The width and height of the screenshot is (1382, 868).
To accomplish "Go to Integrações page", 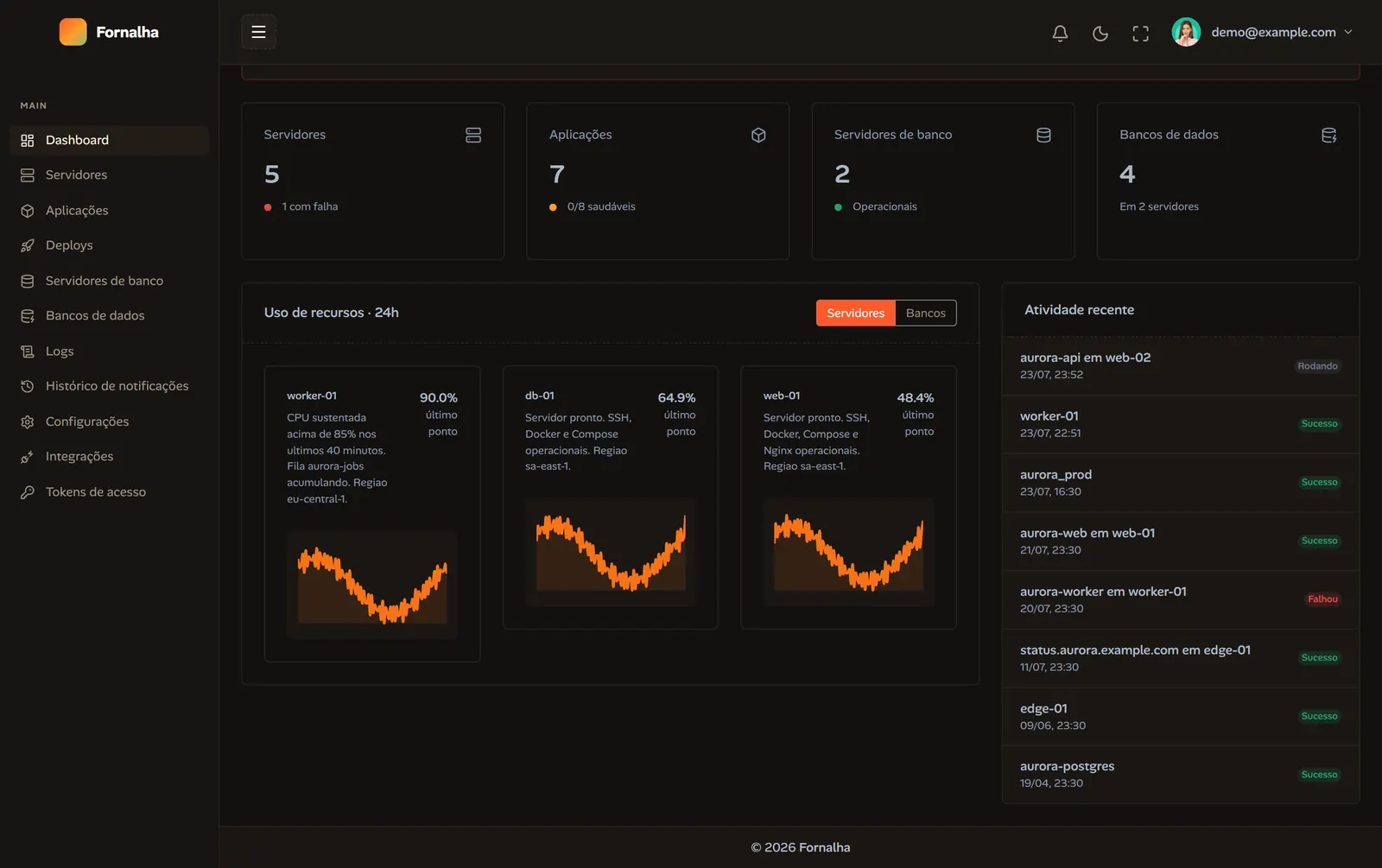I will pyautogui.click(x=110, y=457).
